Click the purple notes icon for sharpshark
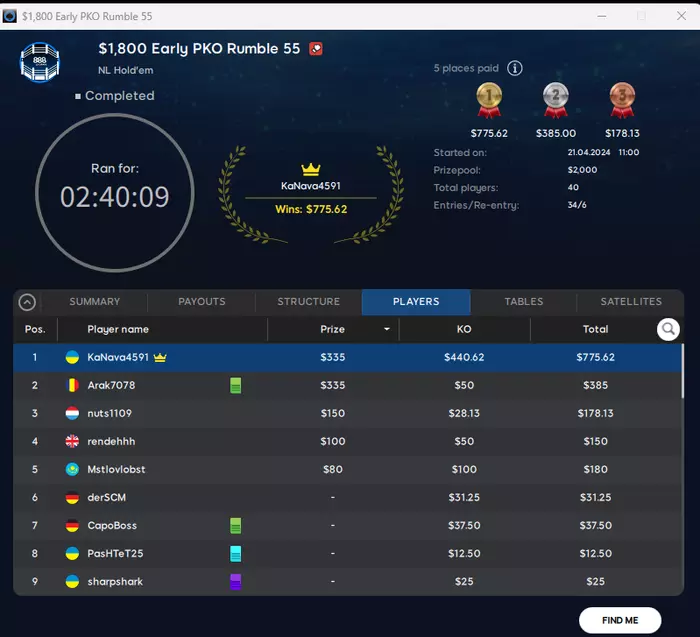Screen dimensions: 700x637 pos(236,582)
